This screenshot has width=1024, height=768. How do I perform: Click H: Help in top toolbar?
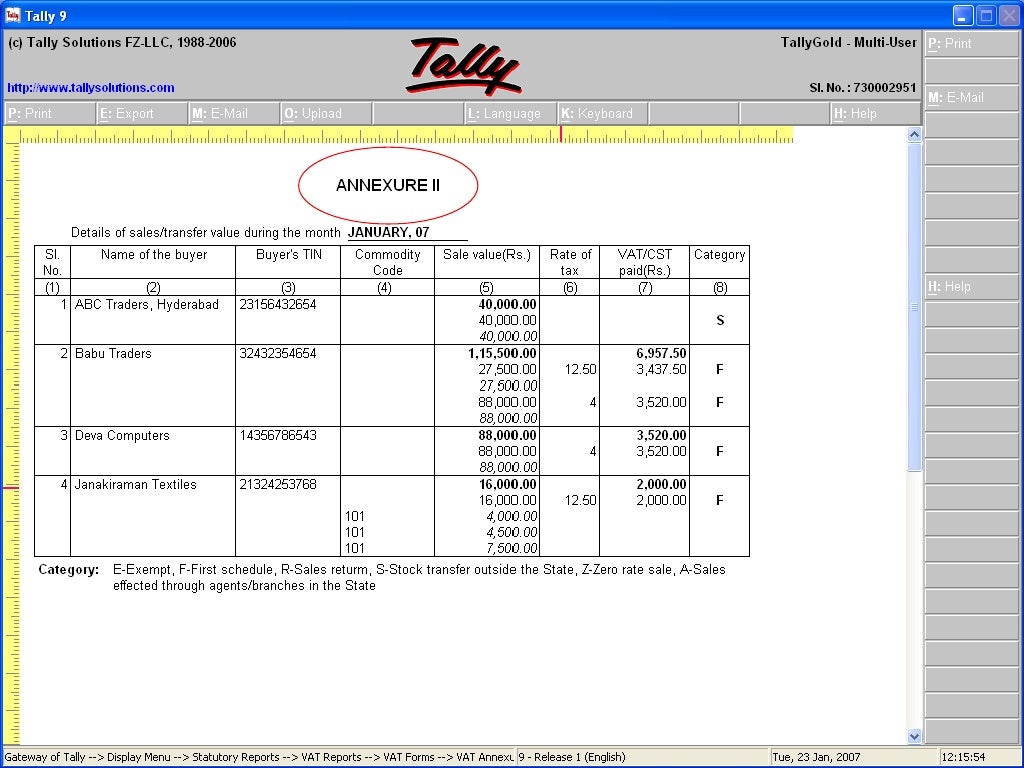876,114
